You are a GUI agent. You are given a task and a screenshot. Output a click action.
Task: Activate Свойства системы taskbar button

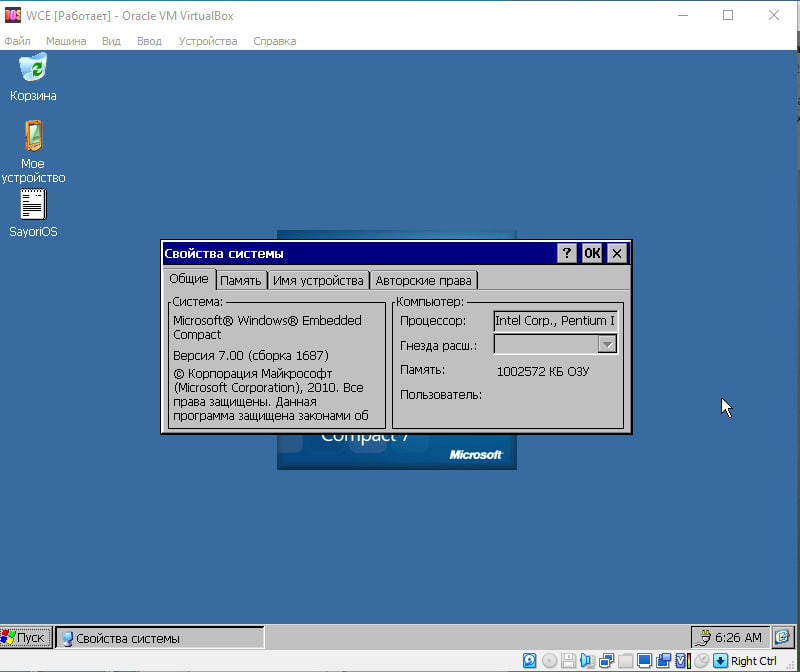pos(160,638)
